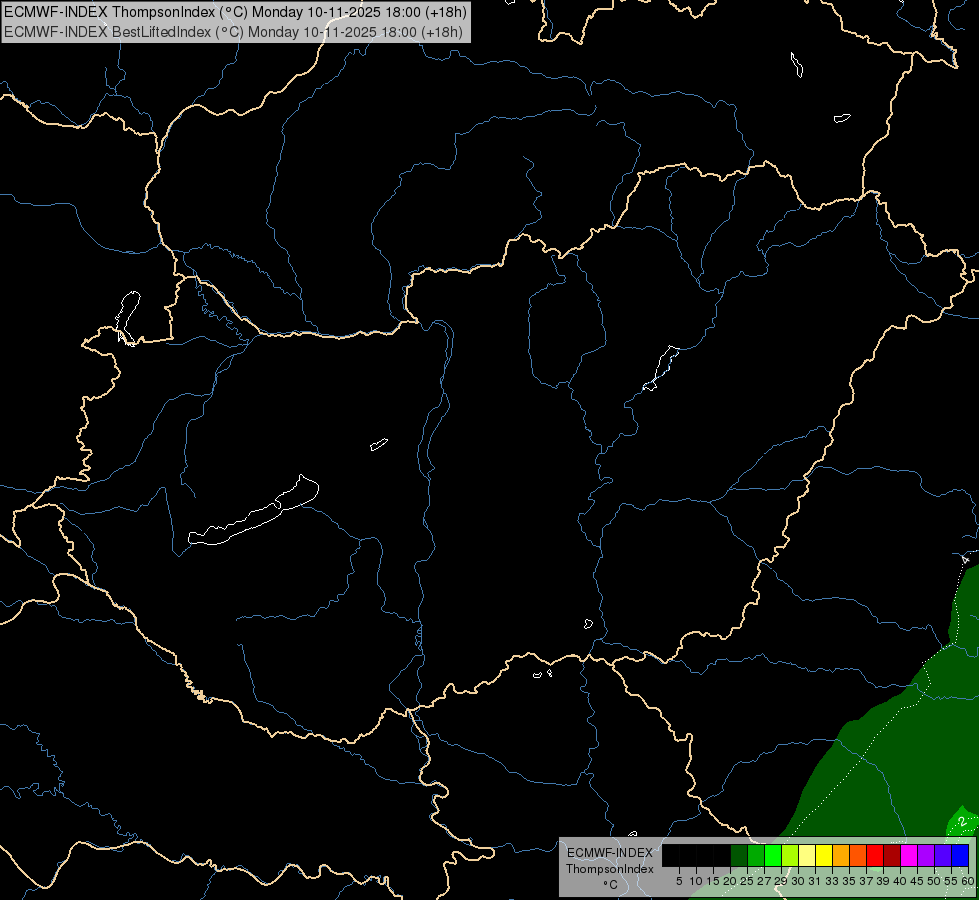Click the bright red 37-39 legend swatch

pos(875,855)
